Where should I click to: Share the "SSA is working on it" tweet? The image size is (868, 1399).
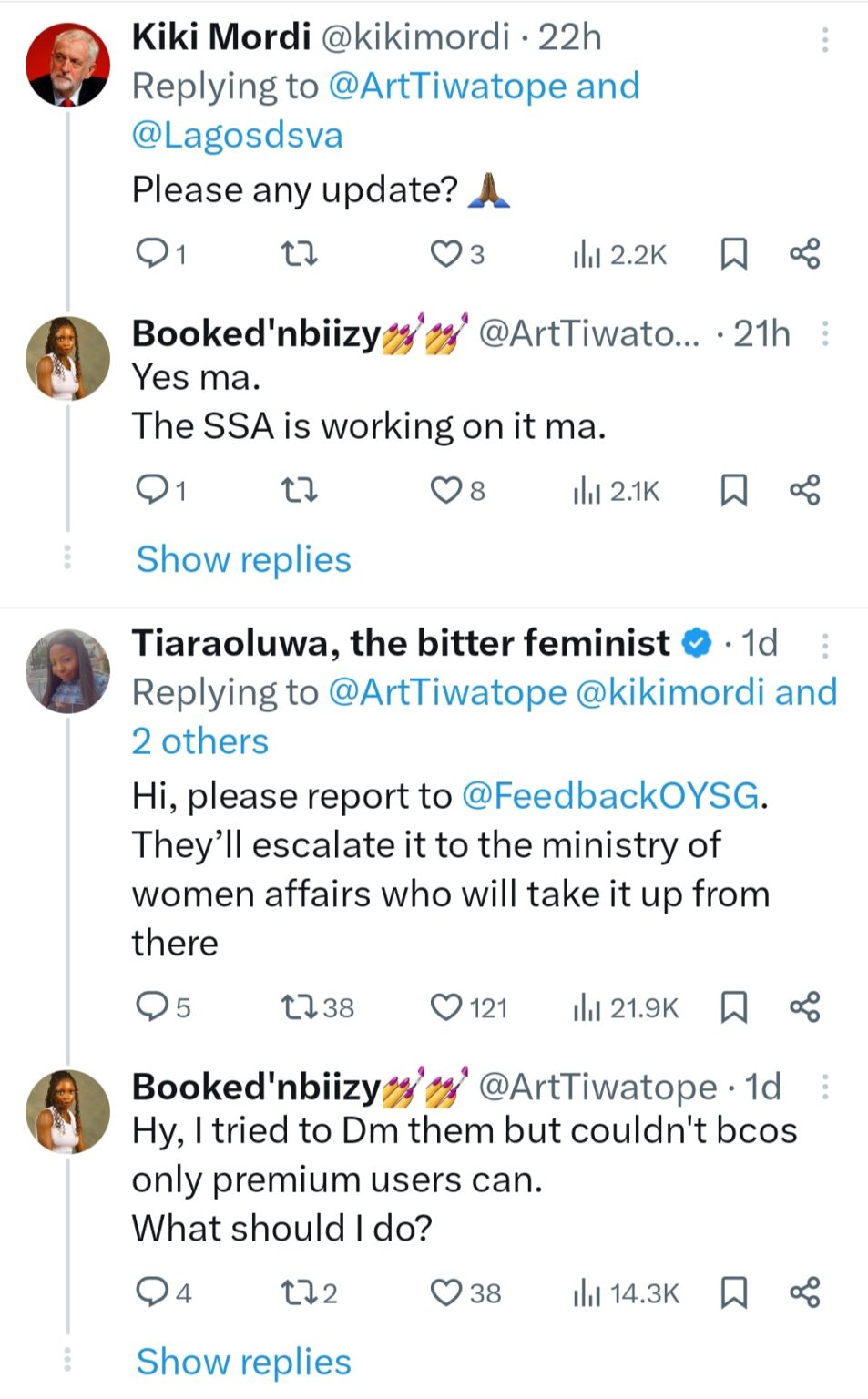point(805,491)
